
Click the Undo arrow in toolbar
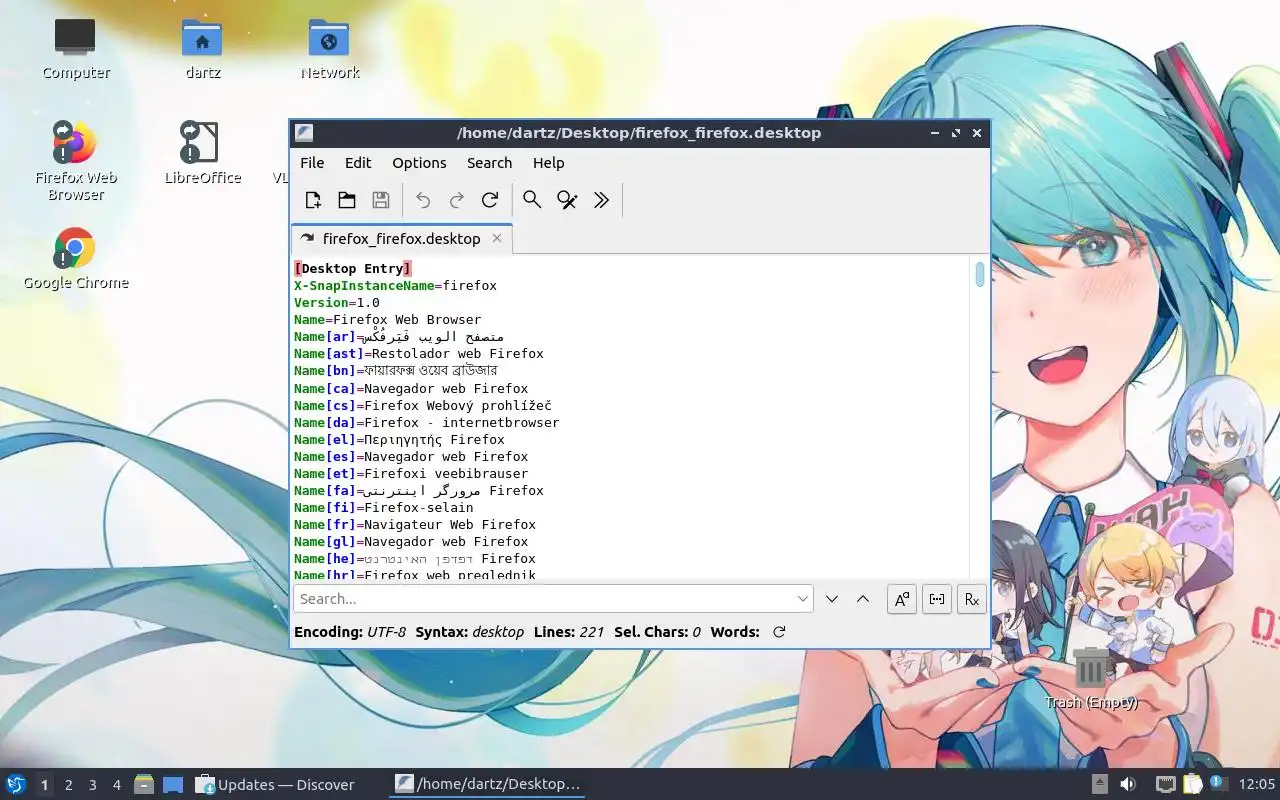[x=423, y=200]
